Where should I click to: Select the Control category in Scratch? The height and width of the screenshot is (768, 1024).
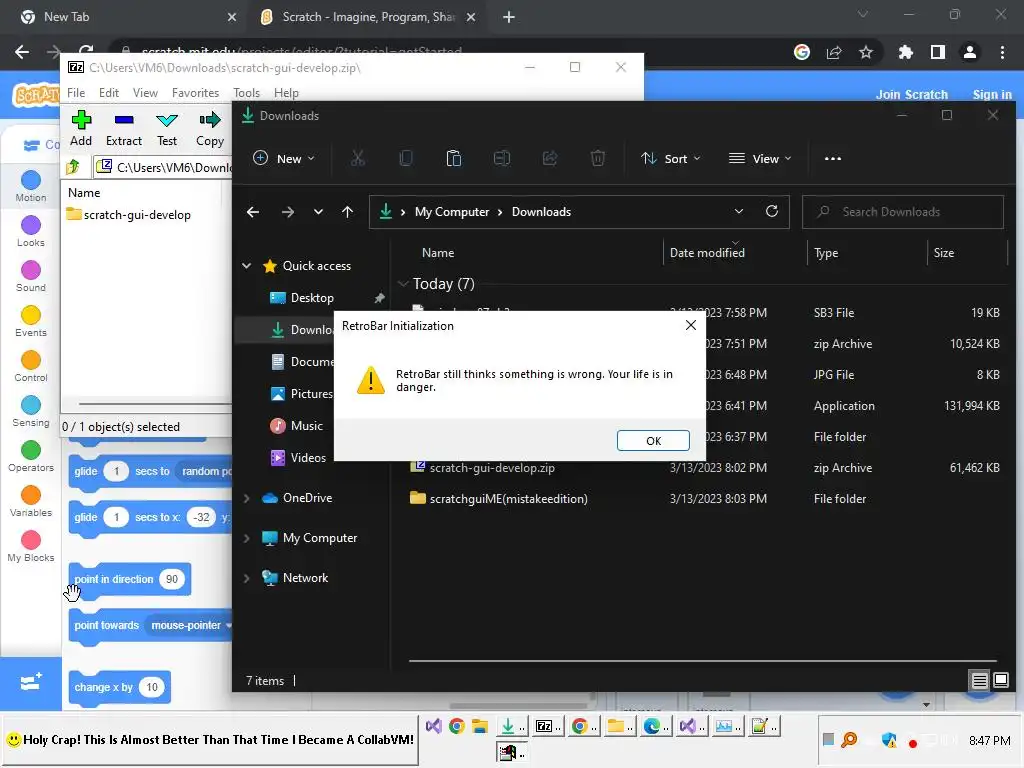point(31,366)
